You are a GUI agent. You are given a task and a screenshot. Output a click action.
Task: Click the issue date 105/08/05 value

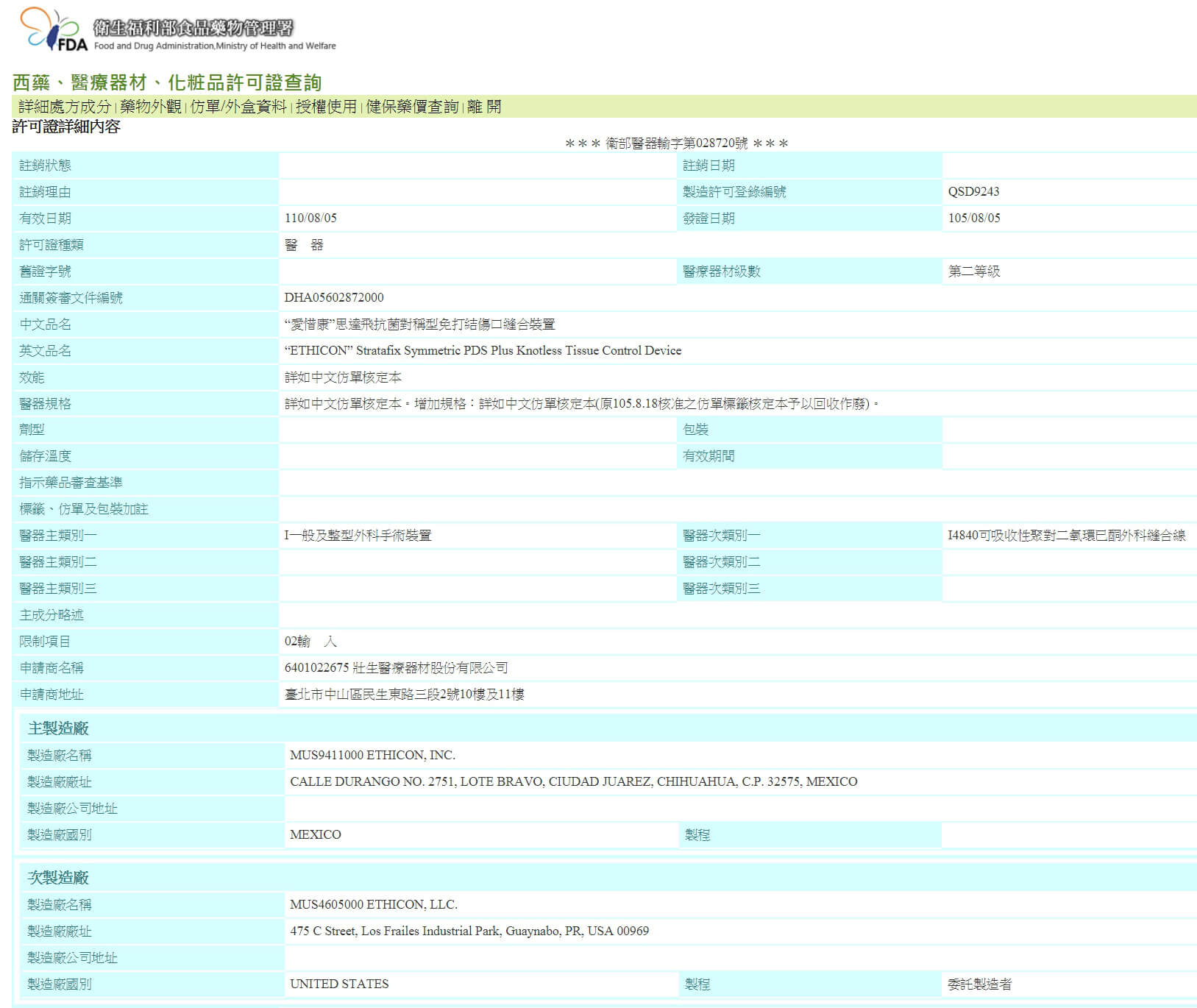(974, 218)
